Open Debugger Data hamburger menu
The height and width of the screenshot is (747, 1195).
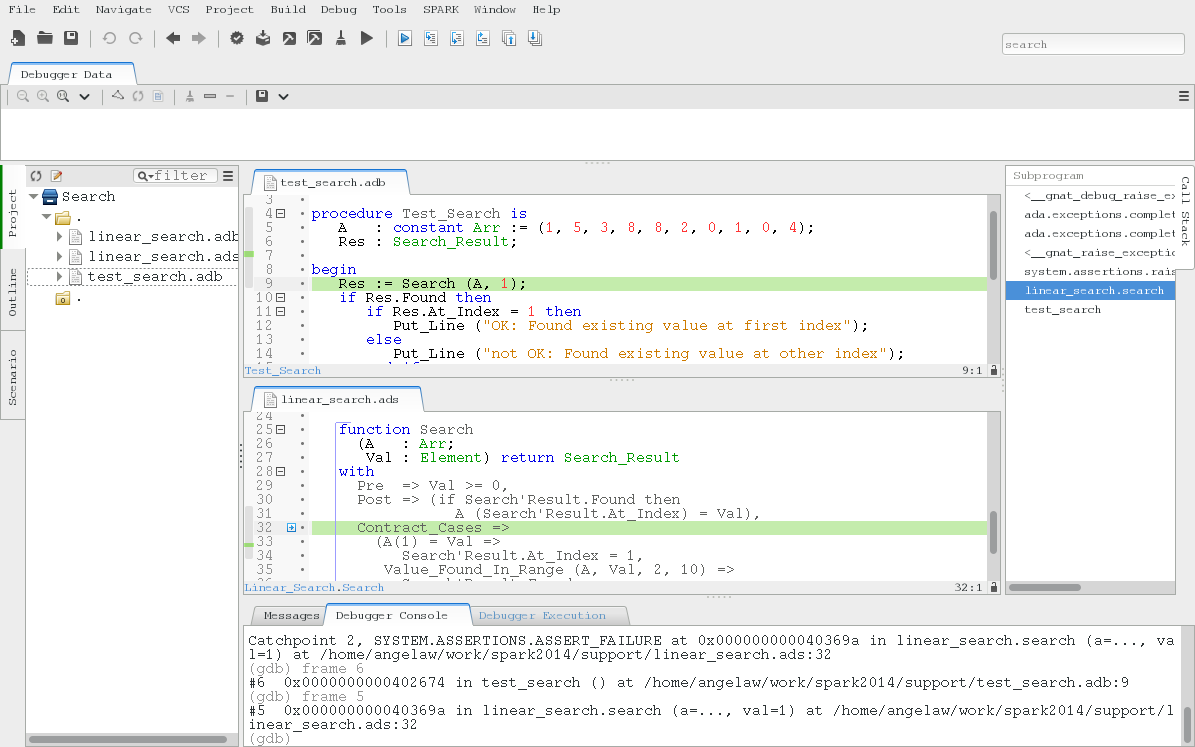point(1184,96)
